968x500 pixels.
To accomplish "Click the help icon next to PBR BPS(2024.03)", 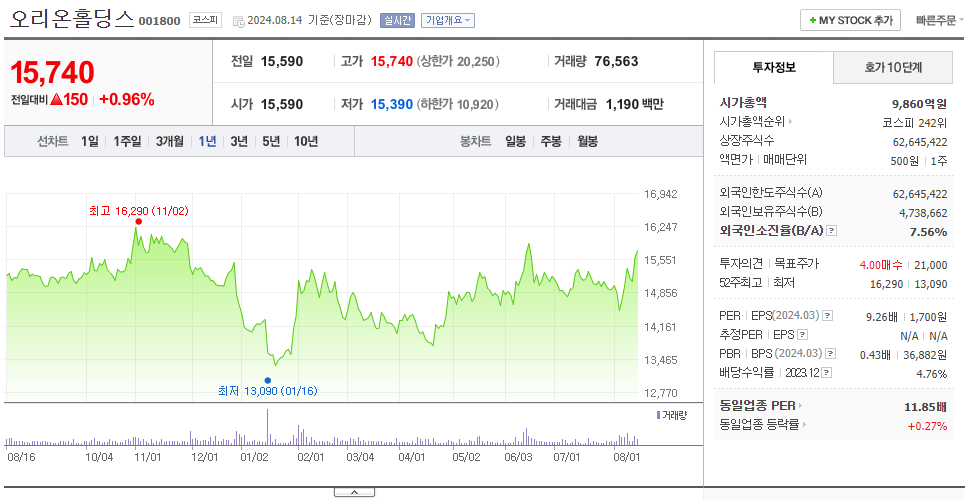I will 831,354.
